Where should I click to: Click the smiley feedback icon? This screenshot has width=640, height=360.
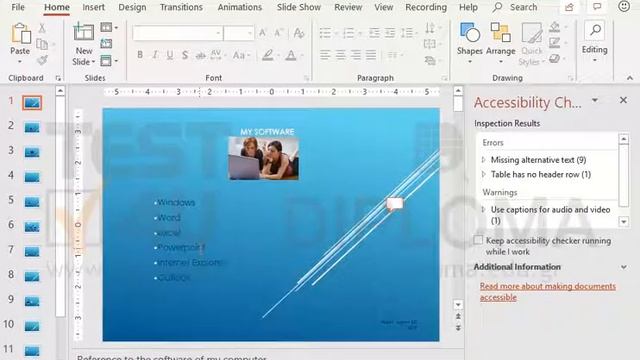tap(624, 7)
